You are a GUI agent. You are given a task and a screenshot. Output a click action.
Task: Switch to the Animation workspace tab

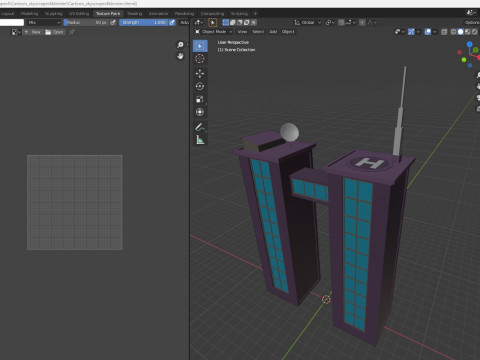pos(158,13)
